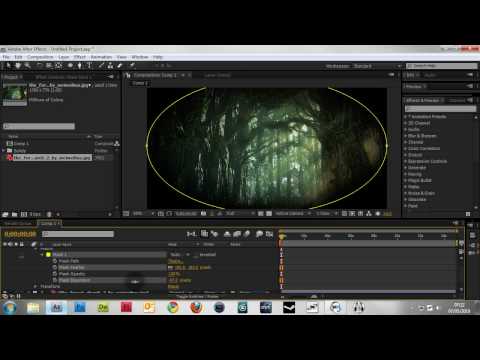This screenshot has width=480, height=360.
Task: Toggle region of interest in the viewer
Action: (261, 214)
